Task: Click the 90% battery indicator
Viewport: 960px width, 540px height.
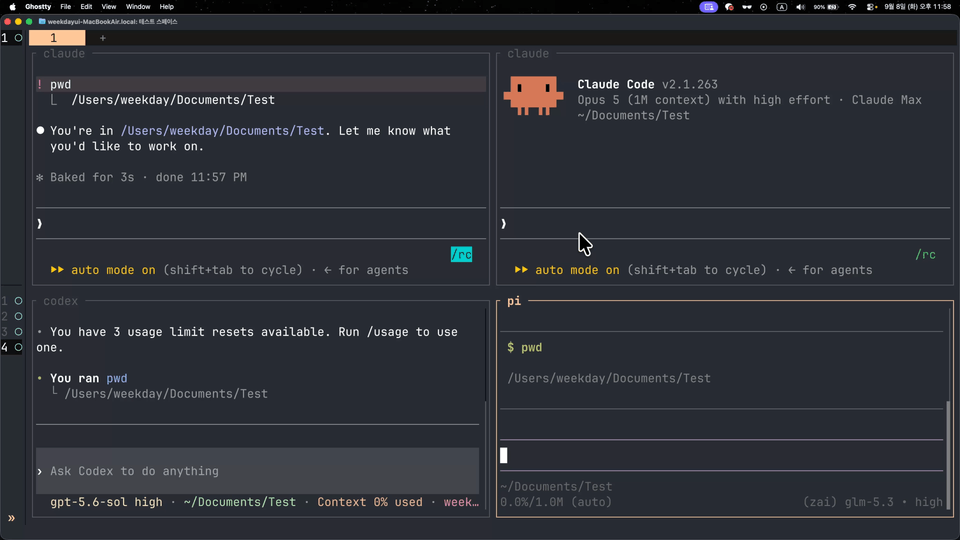Action: (x=825, y=7)
